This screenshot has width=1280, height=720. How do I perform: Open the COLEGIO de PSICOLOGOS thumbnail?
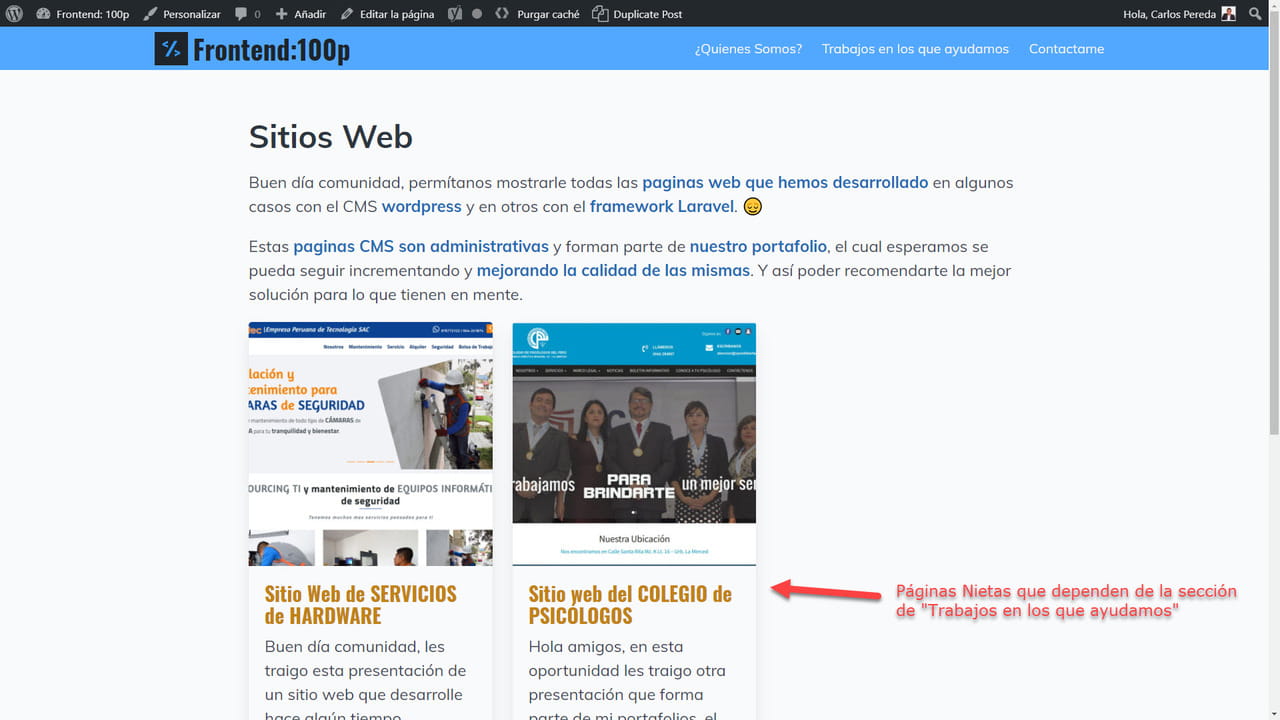tap(634, 444)
